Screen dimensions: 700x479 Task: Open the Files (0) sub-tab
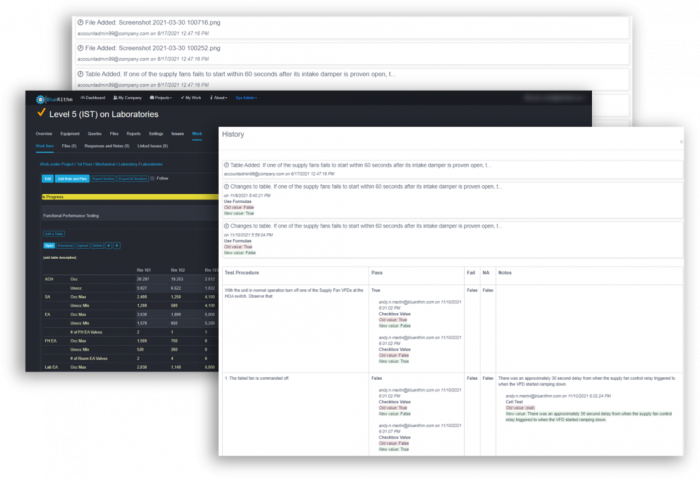tap(69, 146)
